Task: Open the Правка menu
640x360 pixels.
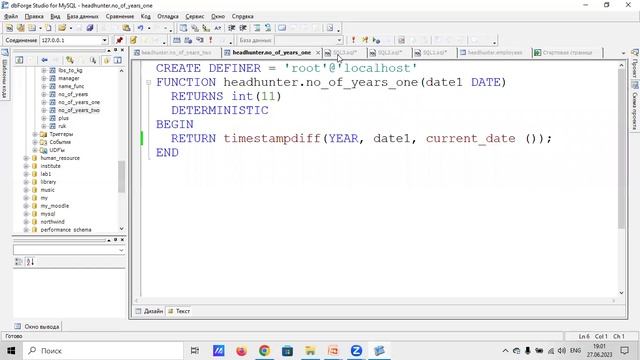Action: pyautogui.click(x=34, y=16)
